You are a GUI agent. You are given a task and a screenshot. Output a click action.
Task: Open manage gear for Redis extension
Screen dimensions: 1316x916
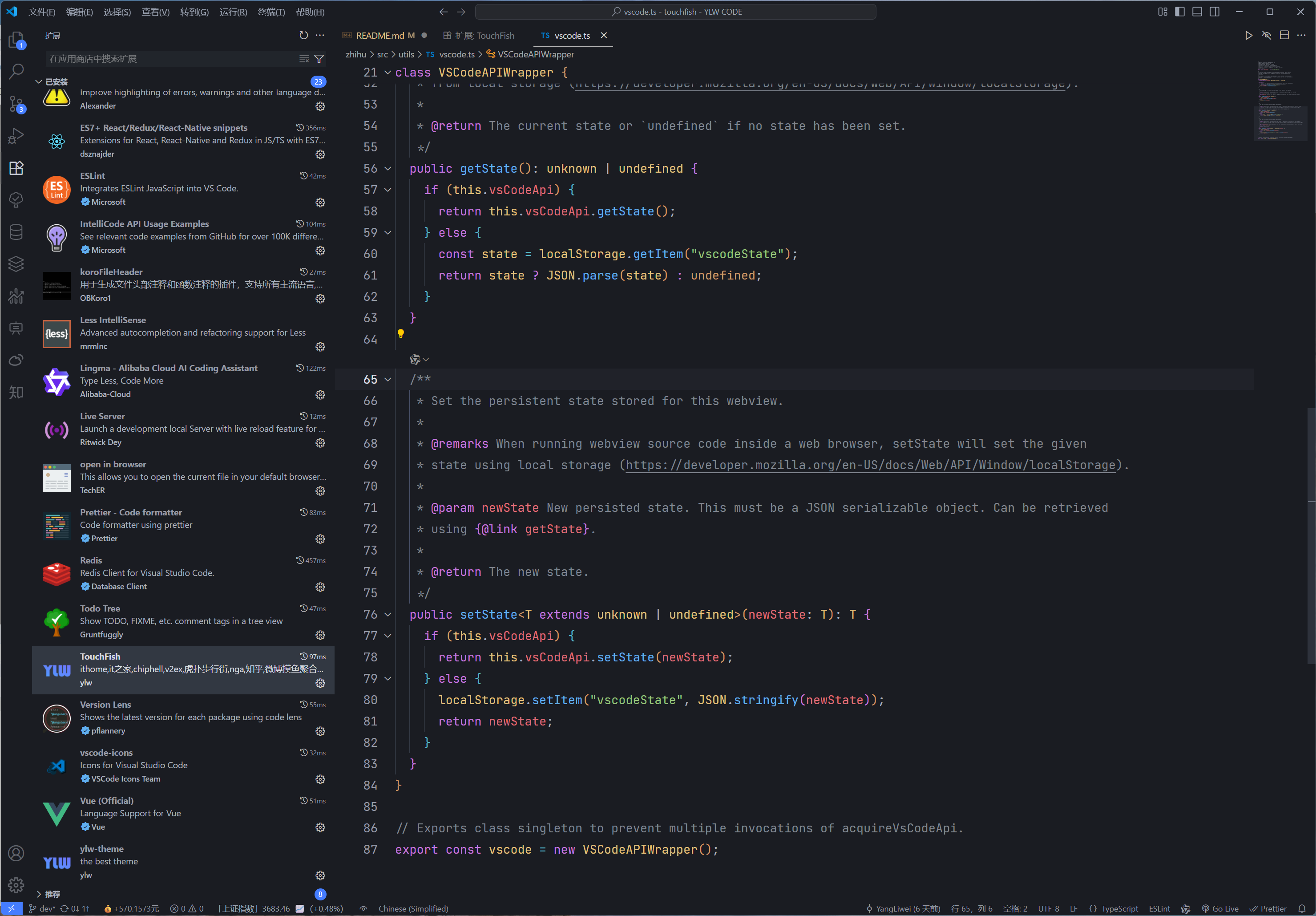tap(320, 587)
